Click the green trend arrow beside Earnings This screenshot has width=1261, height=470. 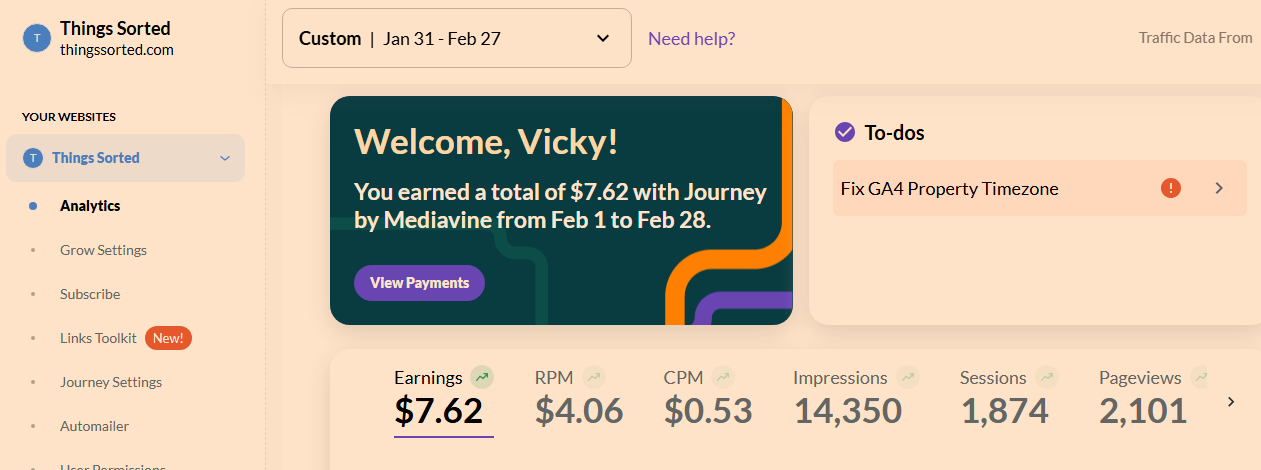(x=483, y=378)
